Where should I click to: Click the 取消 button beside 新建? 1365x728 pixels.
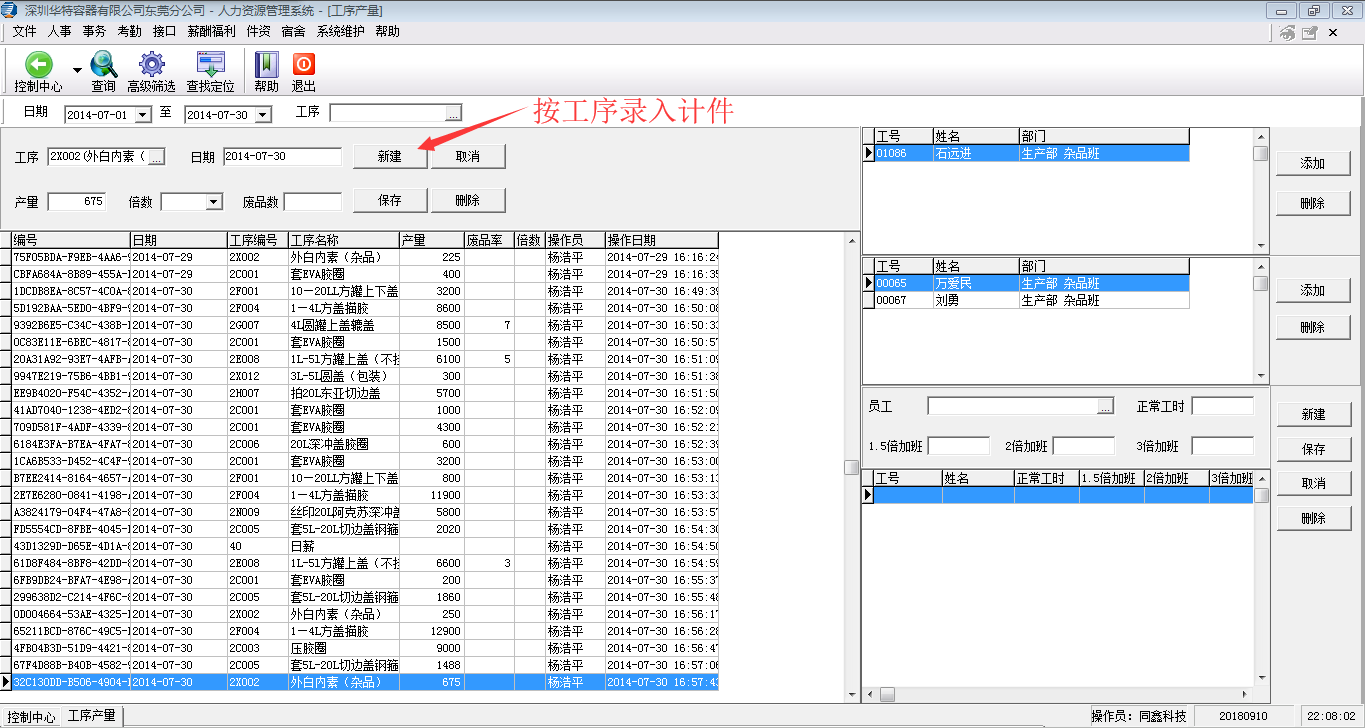(467, 157)
